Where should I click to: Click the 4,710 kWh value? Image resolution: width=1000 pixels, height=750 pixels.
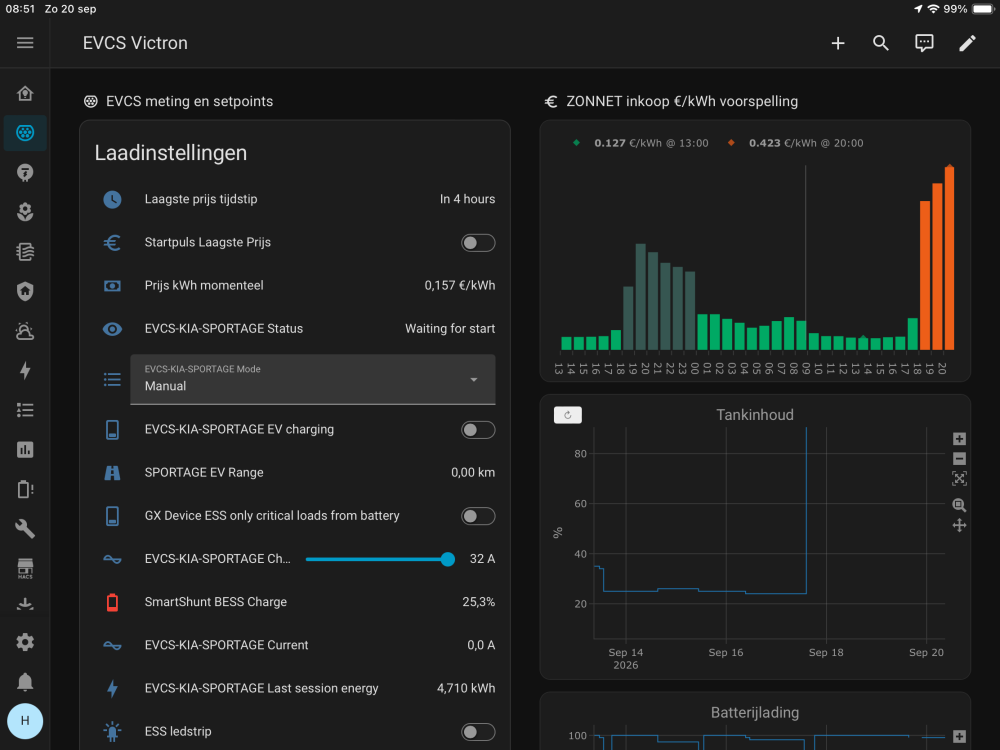tap(466, 689)
